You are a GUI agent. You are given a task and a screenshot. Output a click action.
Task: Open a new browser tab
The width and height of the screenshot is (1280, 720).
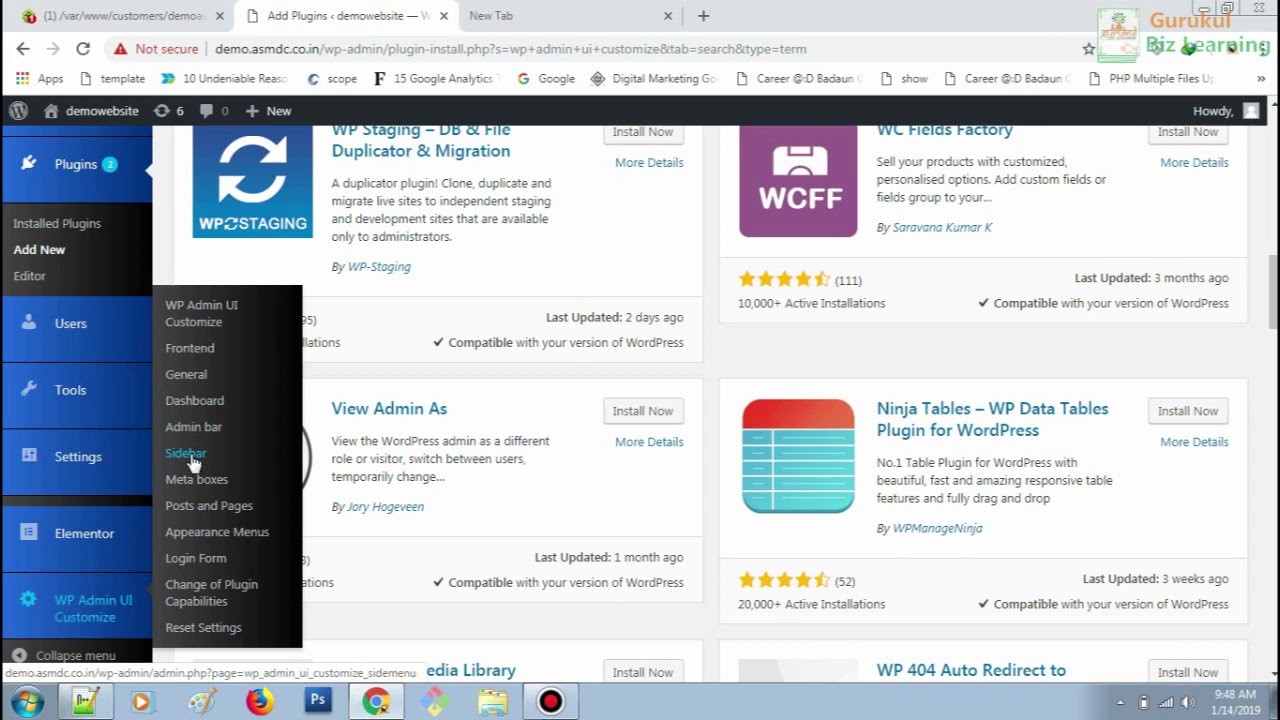(703, 16)
